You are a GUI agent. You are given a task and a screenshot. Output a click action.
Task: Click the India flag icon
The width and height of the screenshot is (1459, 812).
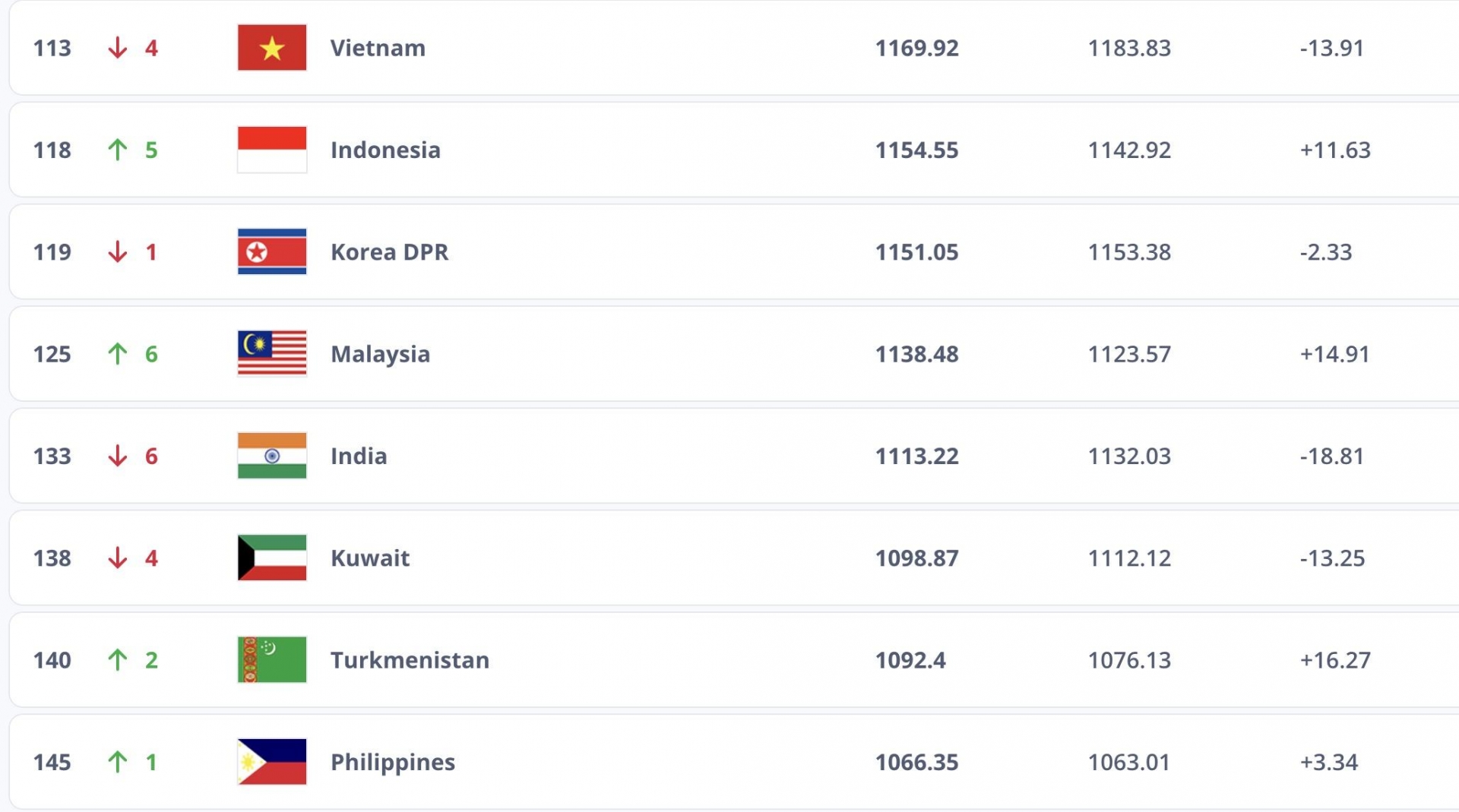(x=272, y=456)
